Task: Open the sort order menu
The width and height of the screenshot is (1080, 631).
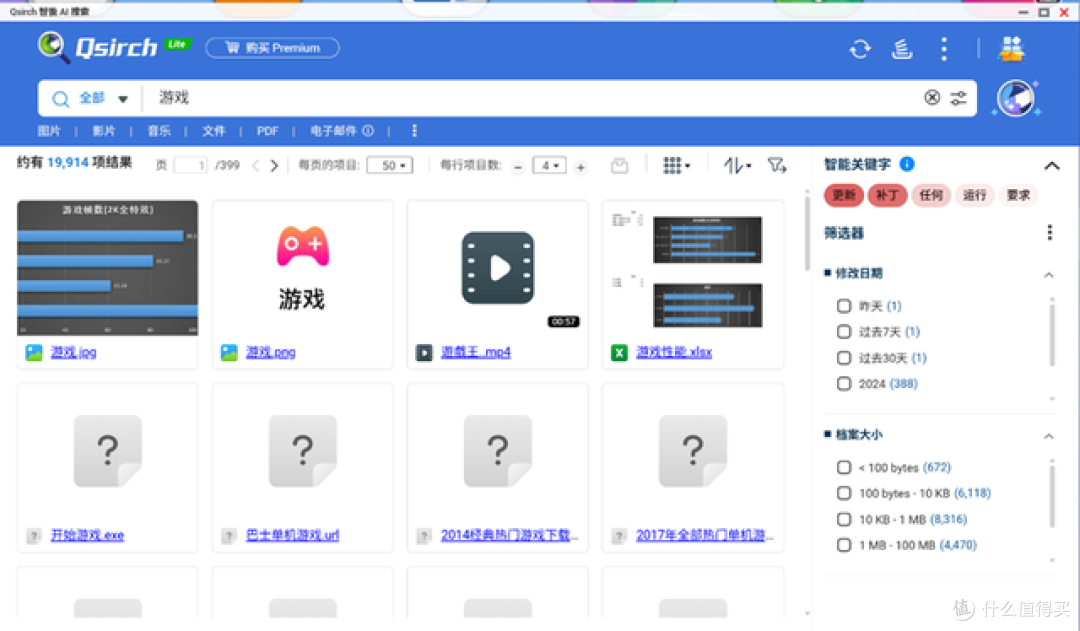Action: [737, 165]
